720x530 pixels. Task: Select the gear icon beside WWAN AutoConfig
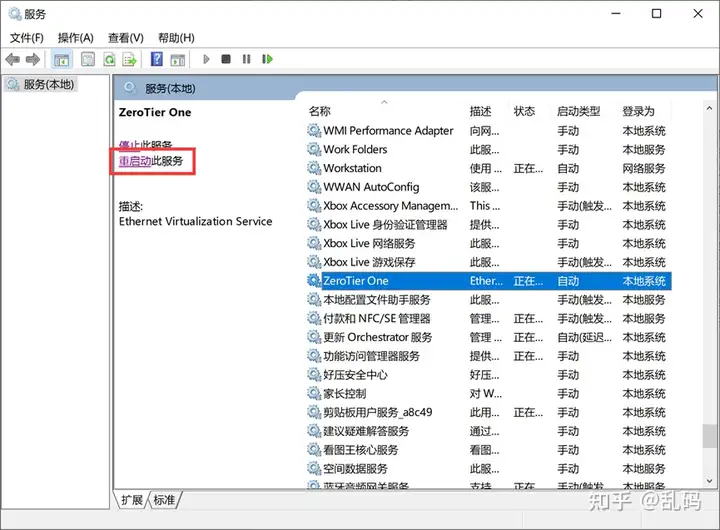[x=314, y=187]
